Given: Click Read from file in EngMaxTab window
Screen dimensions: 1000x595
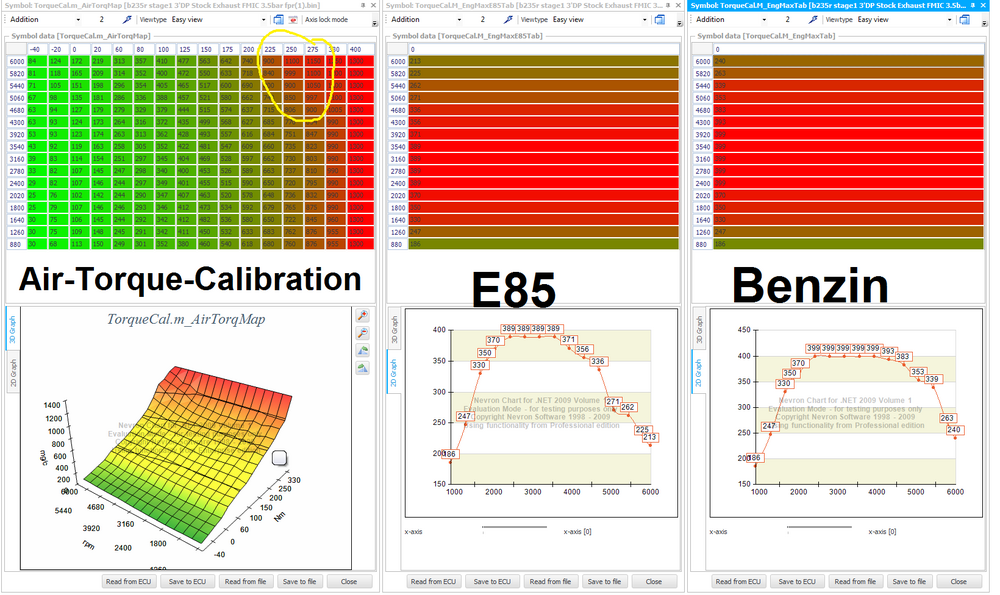Looking at the screenshot, I should (x=855, y=582).
